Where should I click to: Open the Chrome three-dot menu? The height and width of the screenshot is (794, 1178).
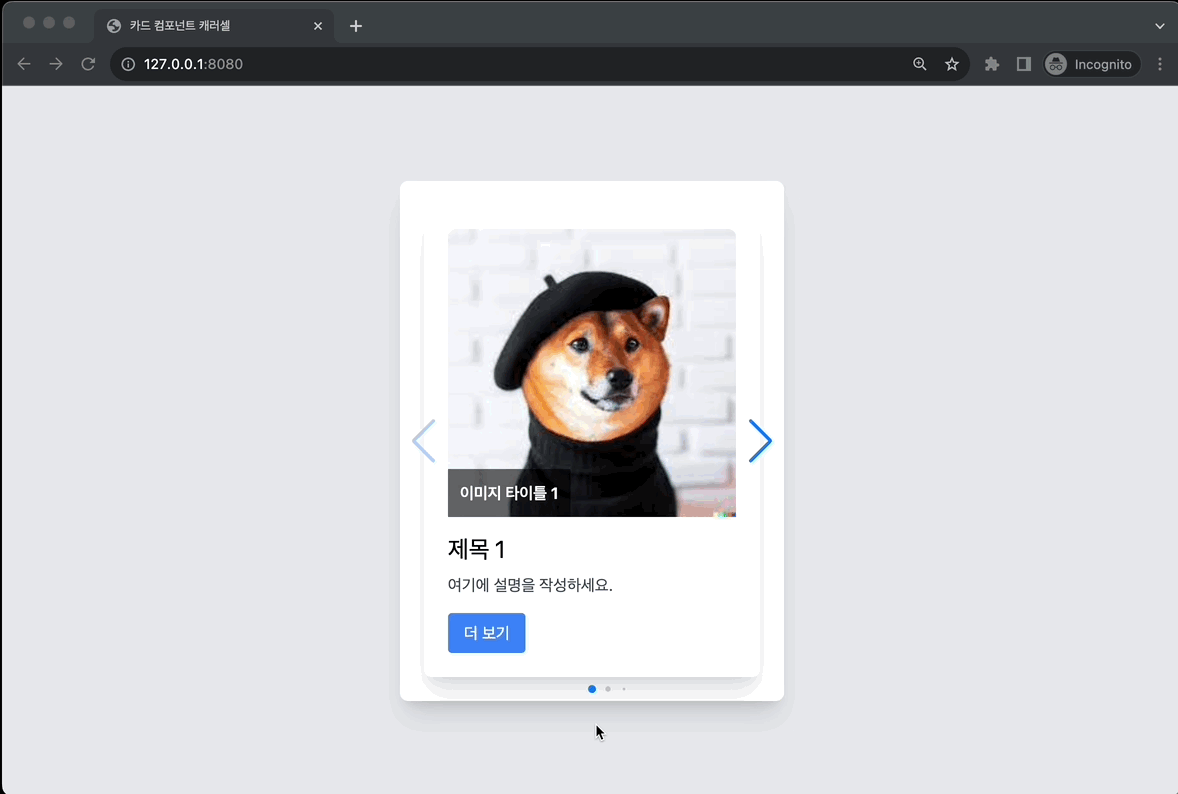tap(1160, 64)
